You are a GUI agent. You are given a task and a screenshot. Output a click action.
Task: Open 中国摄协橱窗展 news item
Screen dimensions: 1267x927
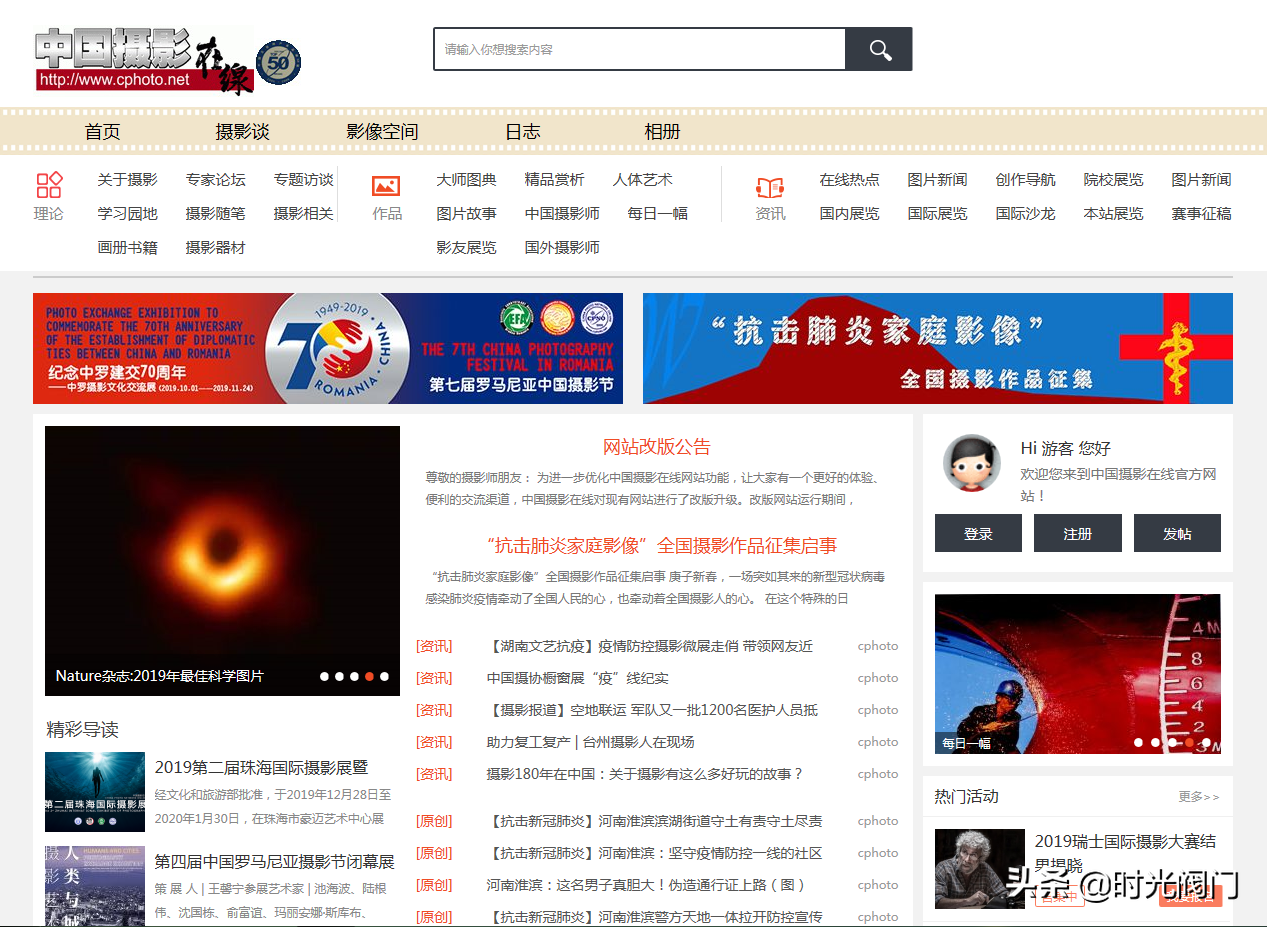[578, 678]
